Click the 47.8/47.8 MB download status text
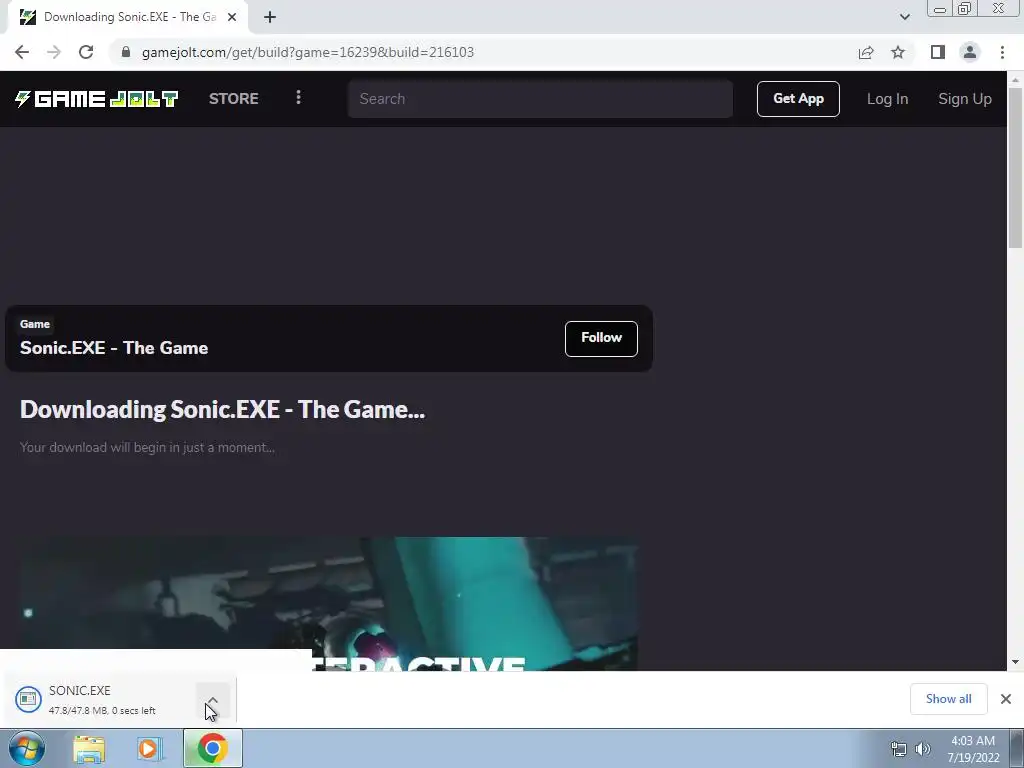The width and height of the screenshot is (1024, 768). pos(102,711)
